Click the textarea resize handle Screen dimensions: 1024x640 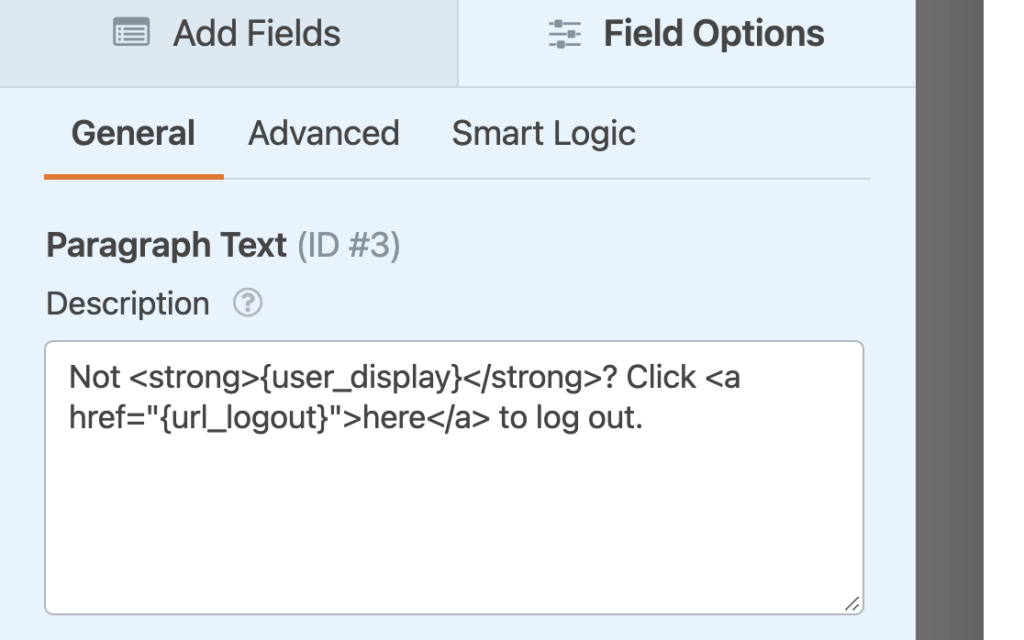pyautogui.click(x=852, y=605)
